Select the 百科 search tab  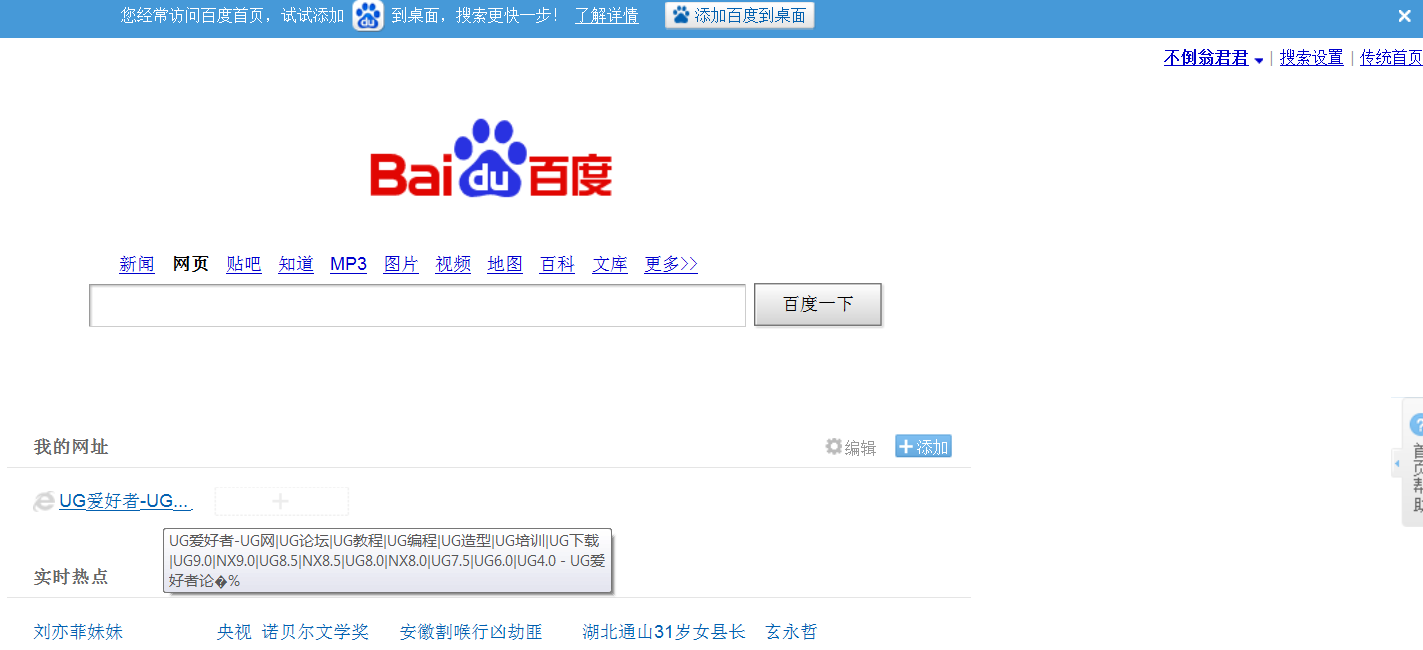point(557,264)
